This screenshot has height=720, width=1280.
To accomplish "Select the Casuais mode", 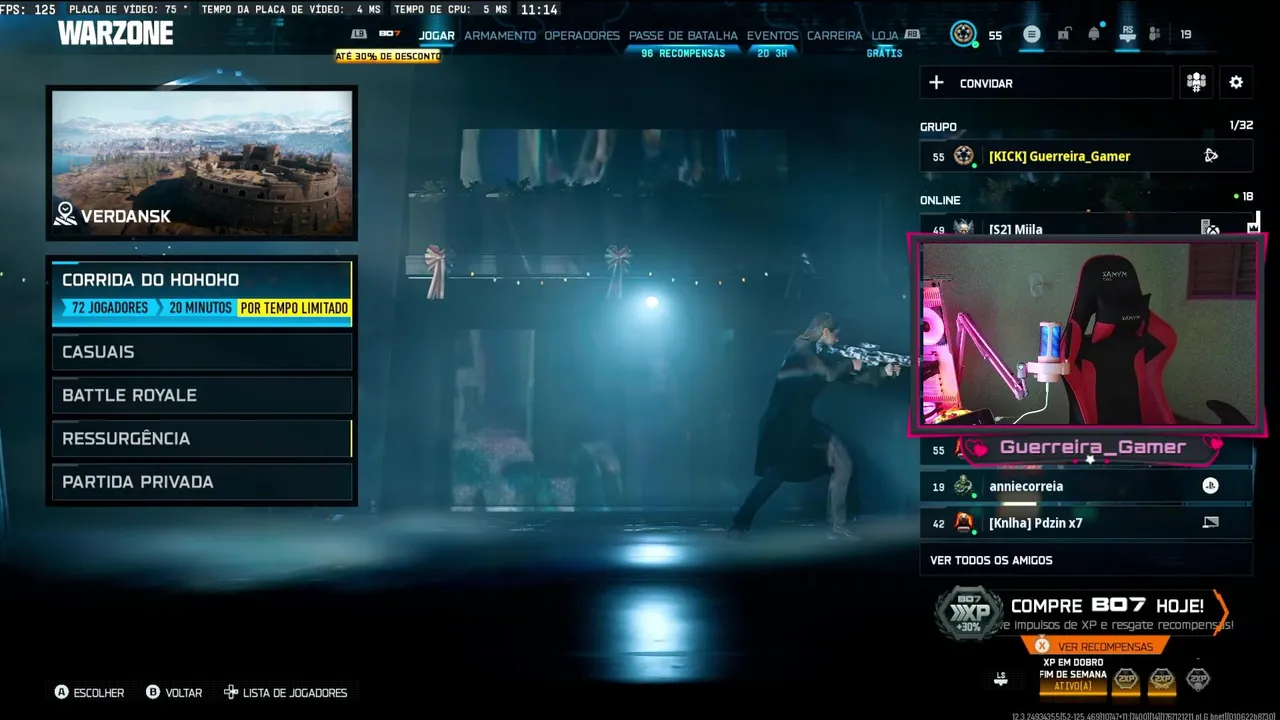I will 202,352.
